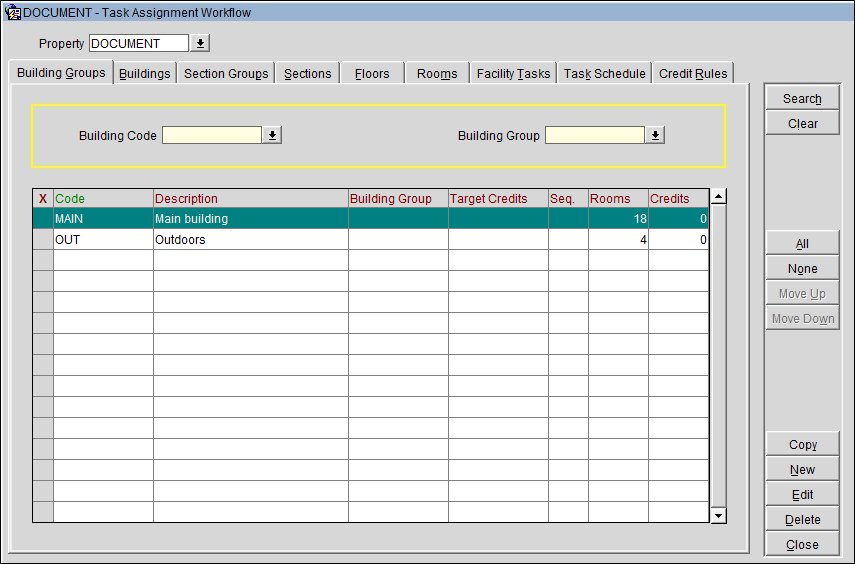The image size is (855, 564).
Task: Click the application icon in title bar
Action: pyautogui.click(x=14, y=13)
